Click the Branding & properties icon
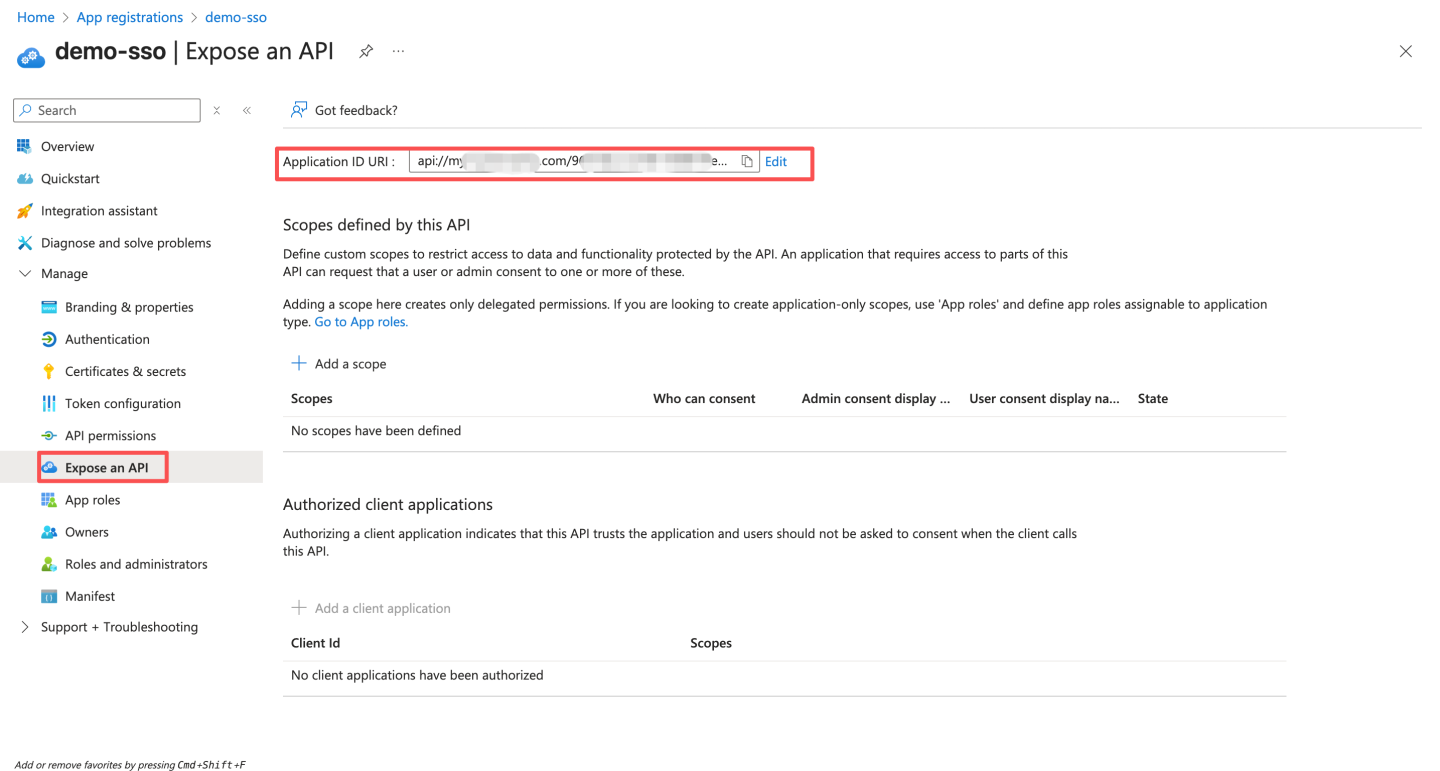 pos(49,307)
